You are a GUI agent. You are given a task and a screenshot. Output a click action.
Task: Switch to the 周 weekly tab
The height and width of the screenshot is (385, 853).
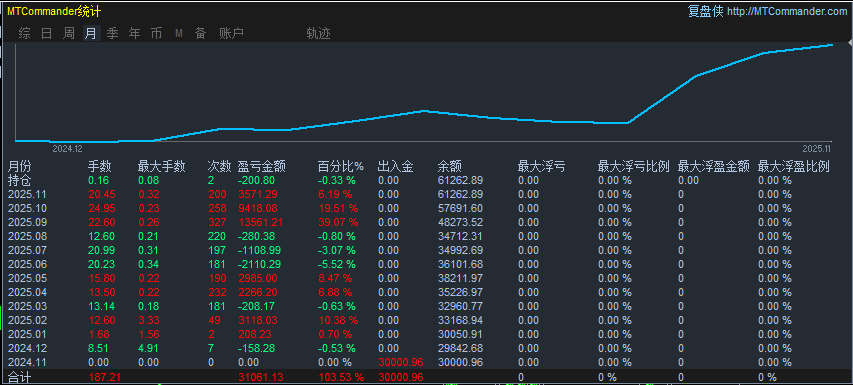[69, 34]
